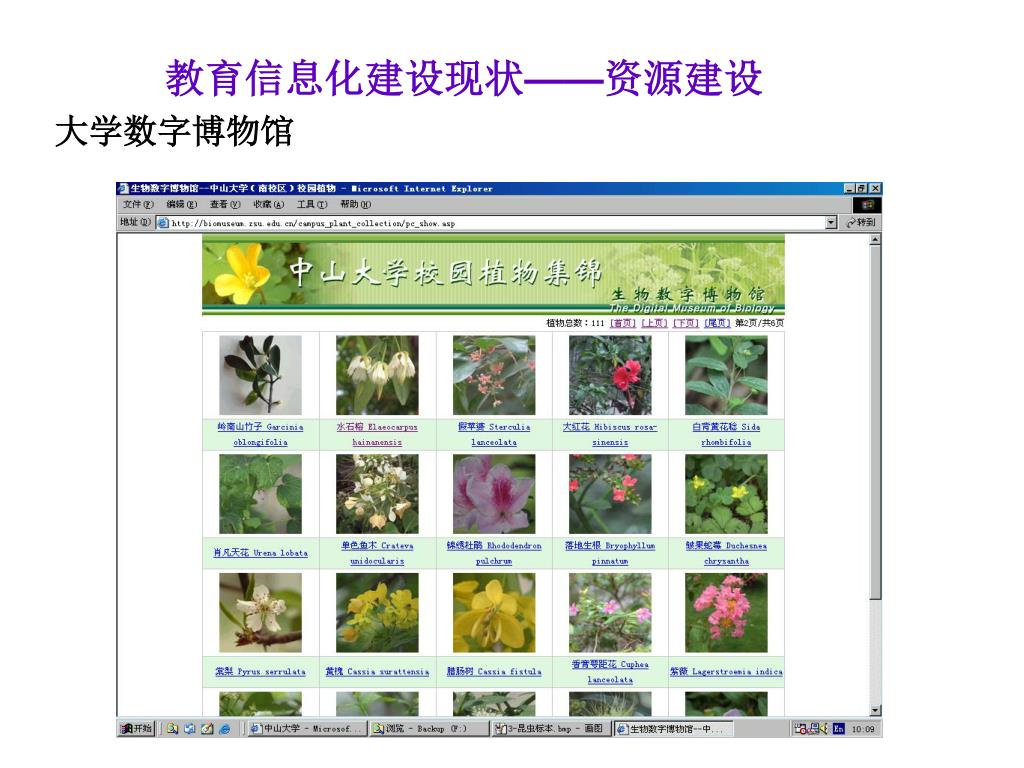Open the Duchesnea chrysantha plant link
The width and height of the screenshot is (1024, 768).
point(726,552)
